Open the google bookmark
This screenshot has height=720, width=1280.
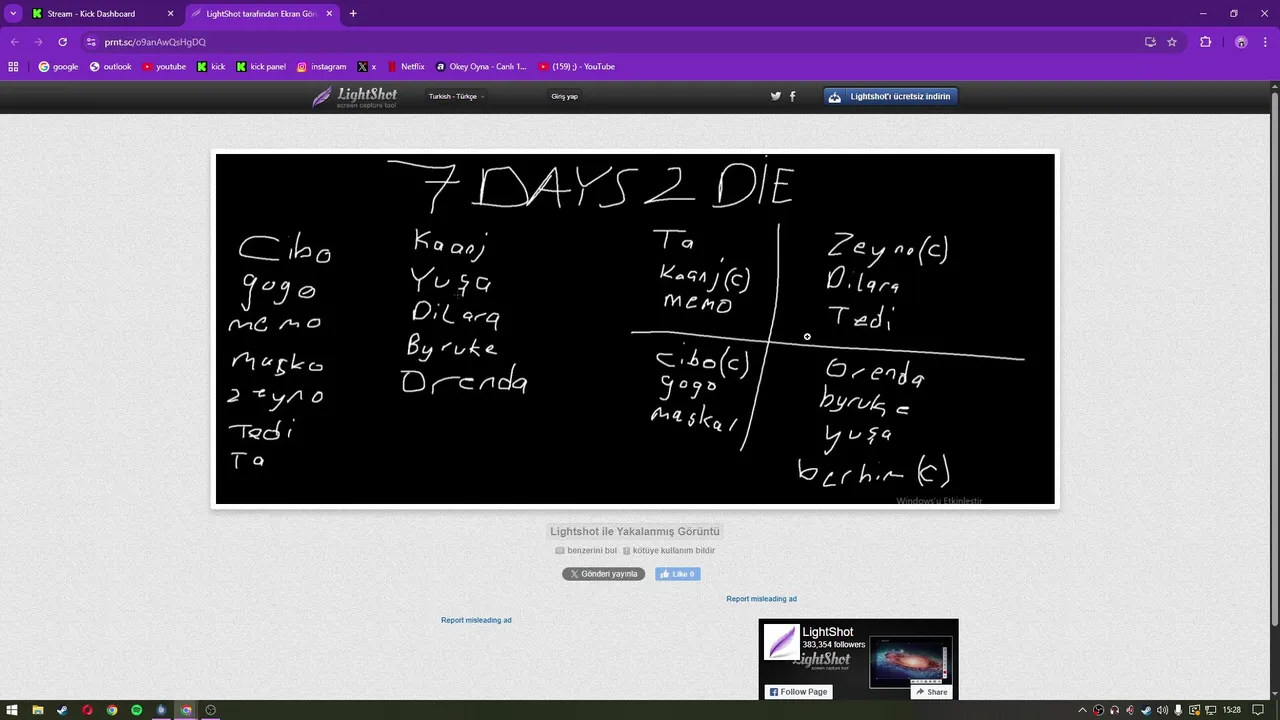58,67
